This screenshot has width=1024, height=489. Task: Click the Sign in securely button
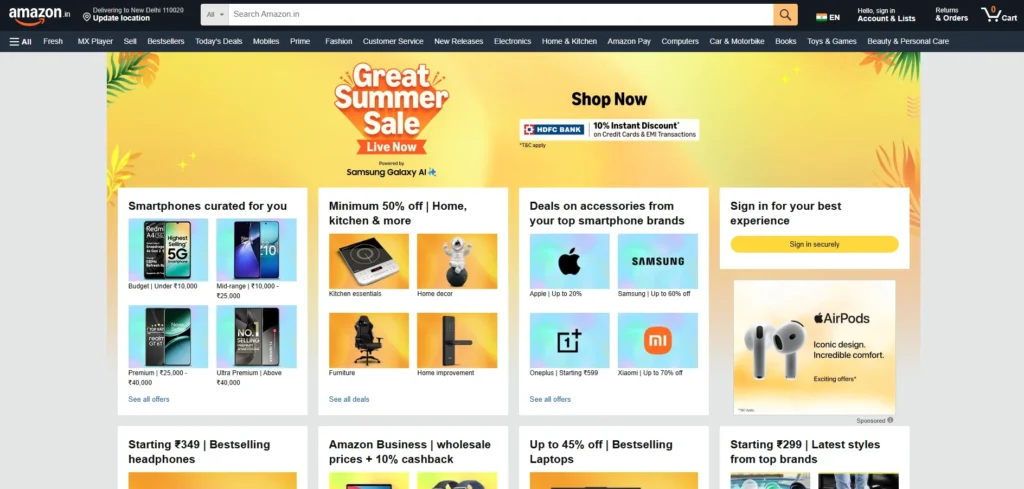click(814, 244)
